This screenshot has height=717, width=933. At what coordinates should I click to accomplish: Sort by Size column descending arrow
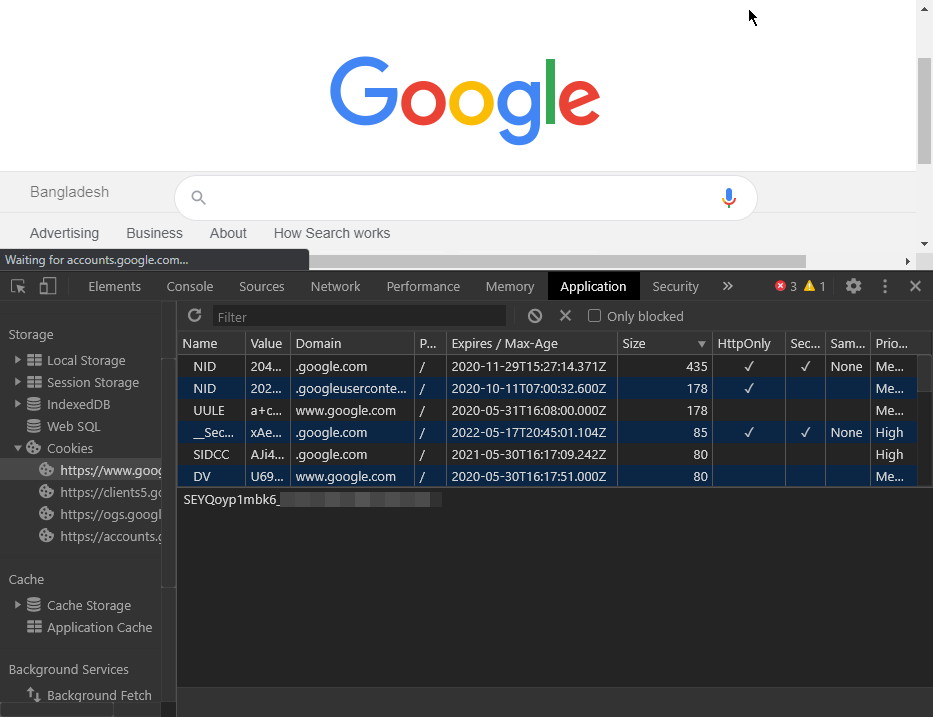[x=702, y=344]
